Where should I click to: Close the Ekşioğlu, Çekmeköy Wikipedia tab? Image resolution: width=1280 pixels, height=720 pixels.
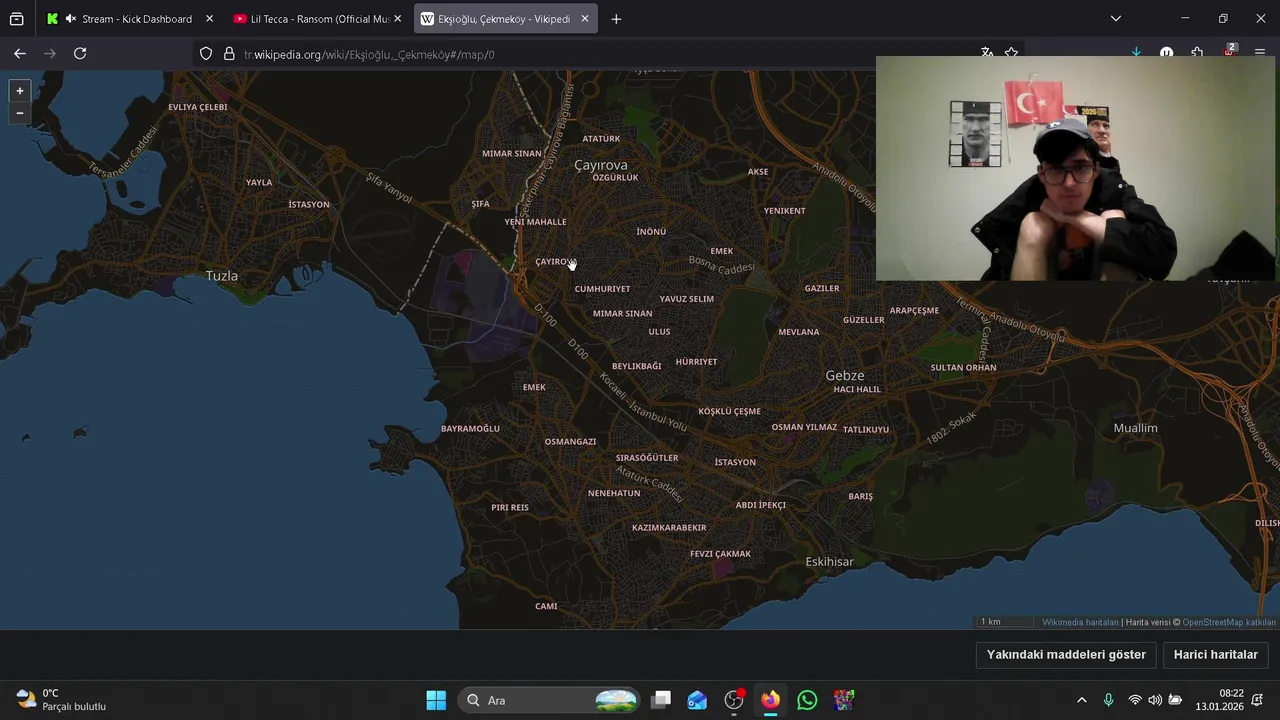pyautogui.click(x=585, y=19)
